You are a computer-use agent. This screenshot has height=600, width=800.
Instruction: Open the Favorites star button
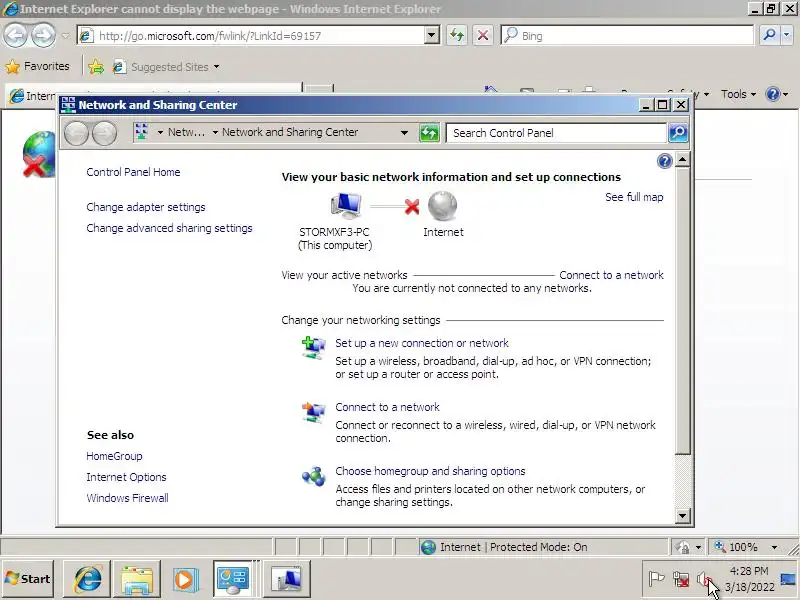click(x=37, y=66)
